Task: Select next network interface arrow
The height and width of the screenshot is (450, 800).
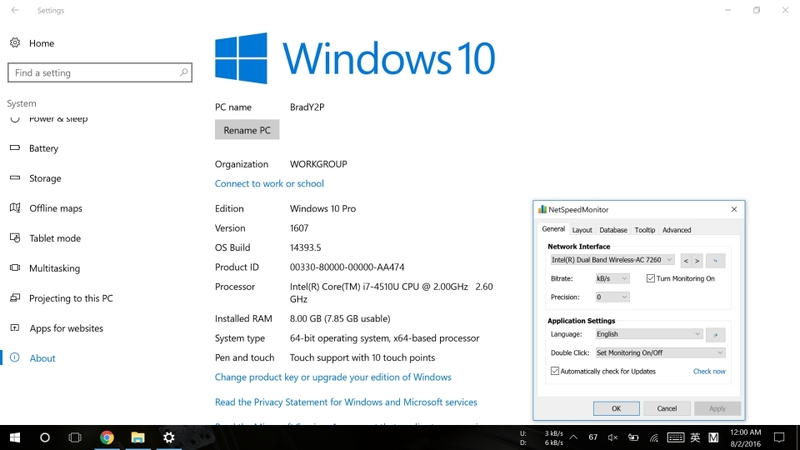Action: coord(697,261)
